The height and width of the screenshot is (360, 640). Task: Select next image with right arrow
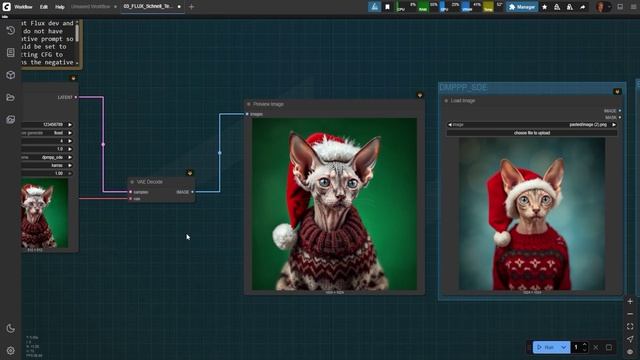point(613,124)
